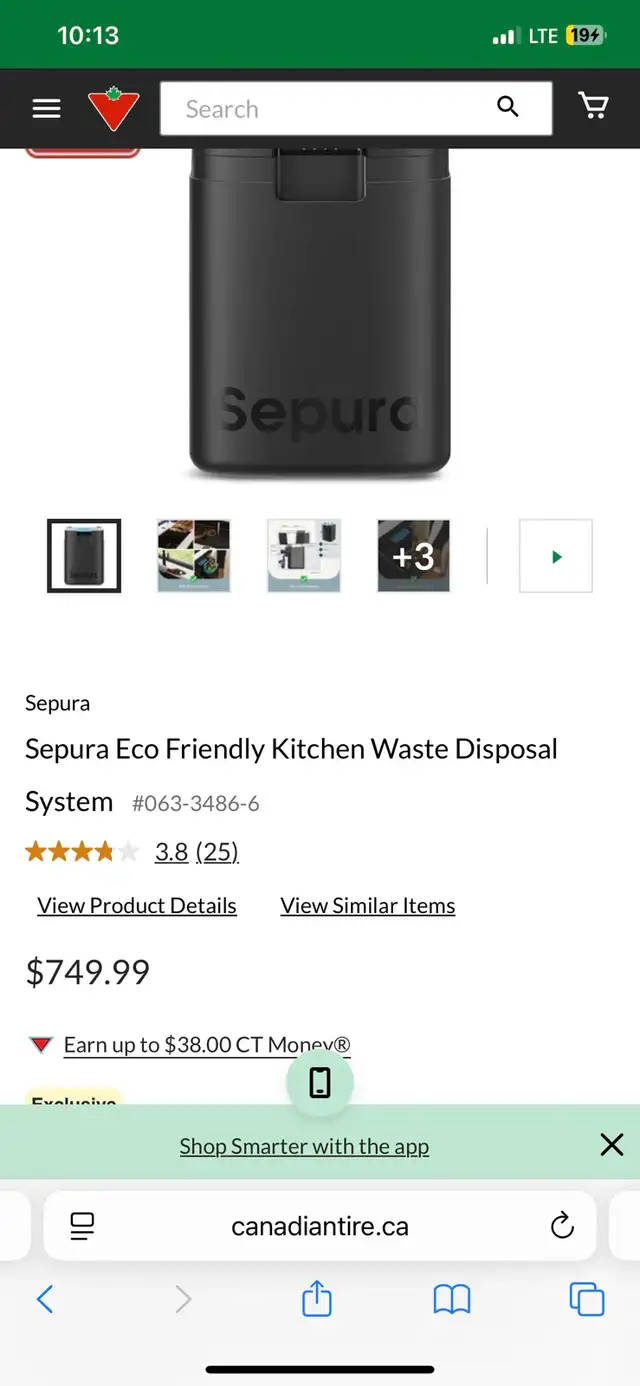The image size is (640, 1386).
Task: Navigate back using Safari's back arrow
Action: coord(44,1299)
